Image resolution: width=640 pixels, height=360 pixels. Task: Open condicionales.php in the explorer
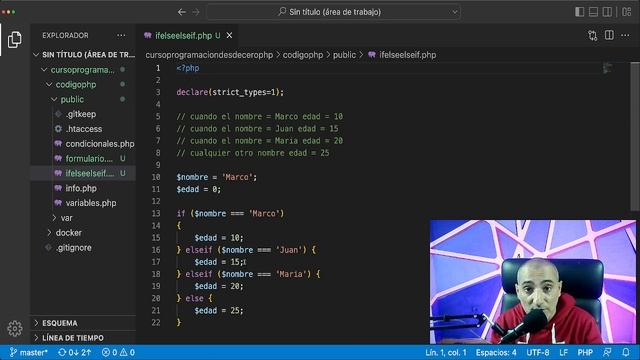tap(84, 144)
